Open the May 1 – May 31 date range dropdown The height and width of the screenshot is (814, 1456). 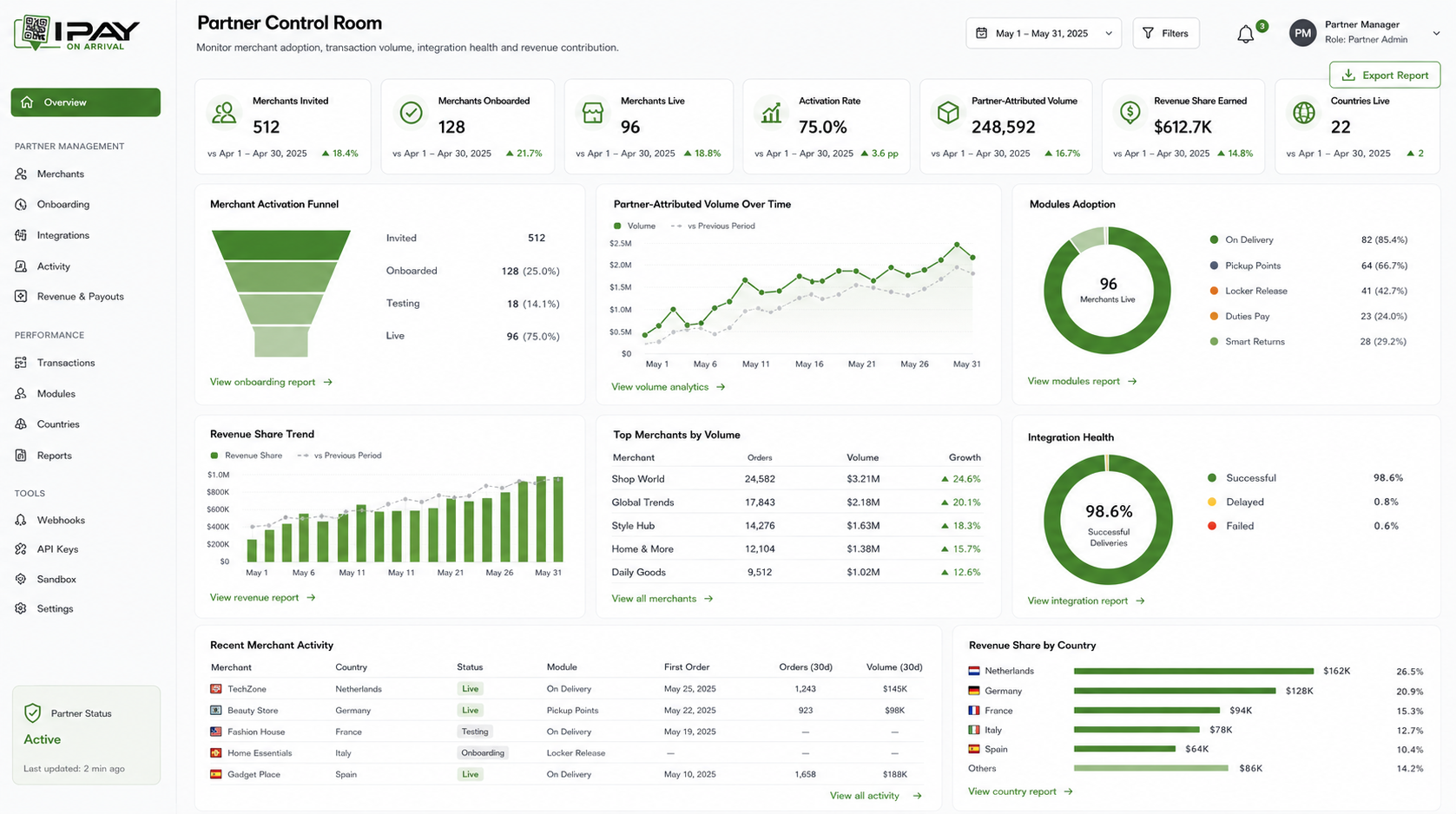[1044, 33]
